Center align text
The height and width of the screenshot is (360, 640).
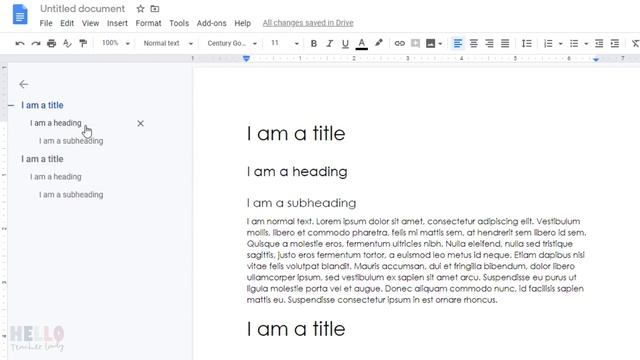473,43
